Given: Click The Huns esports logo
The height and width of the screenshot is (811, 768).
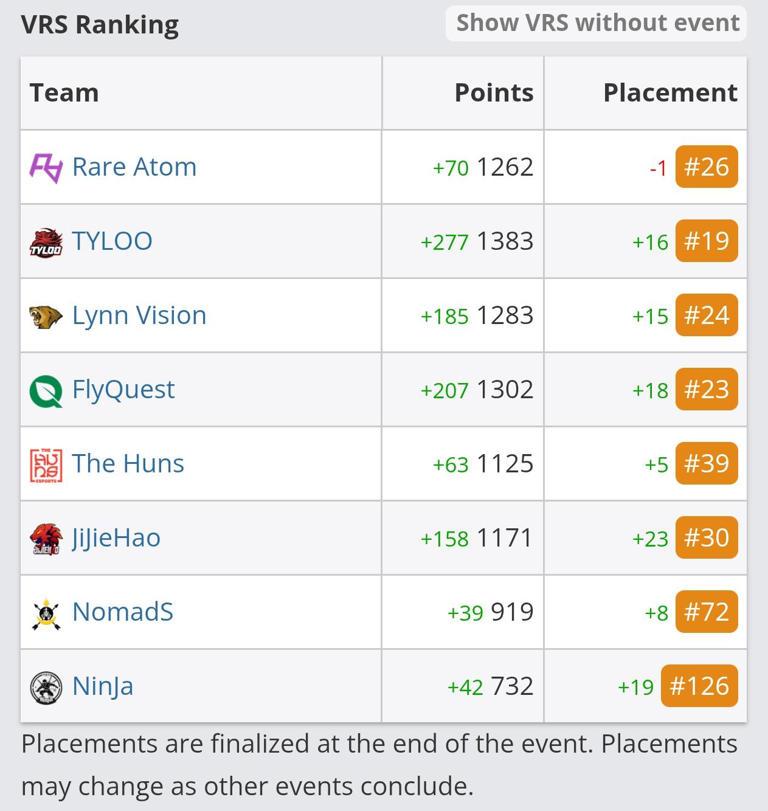Looking at the screenshot, I should [x=44, y=463].
